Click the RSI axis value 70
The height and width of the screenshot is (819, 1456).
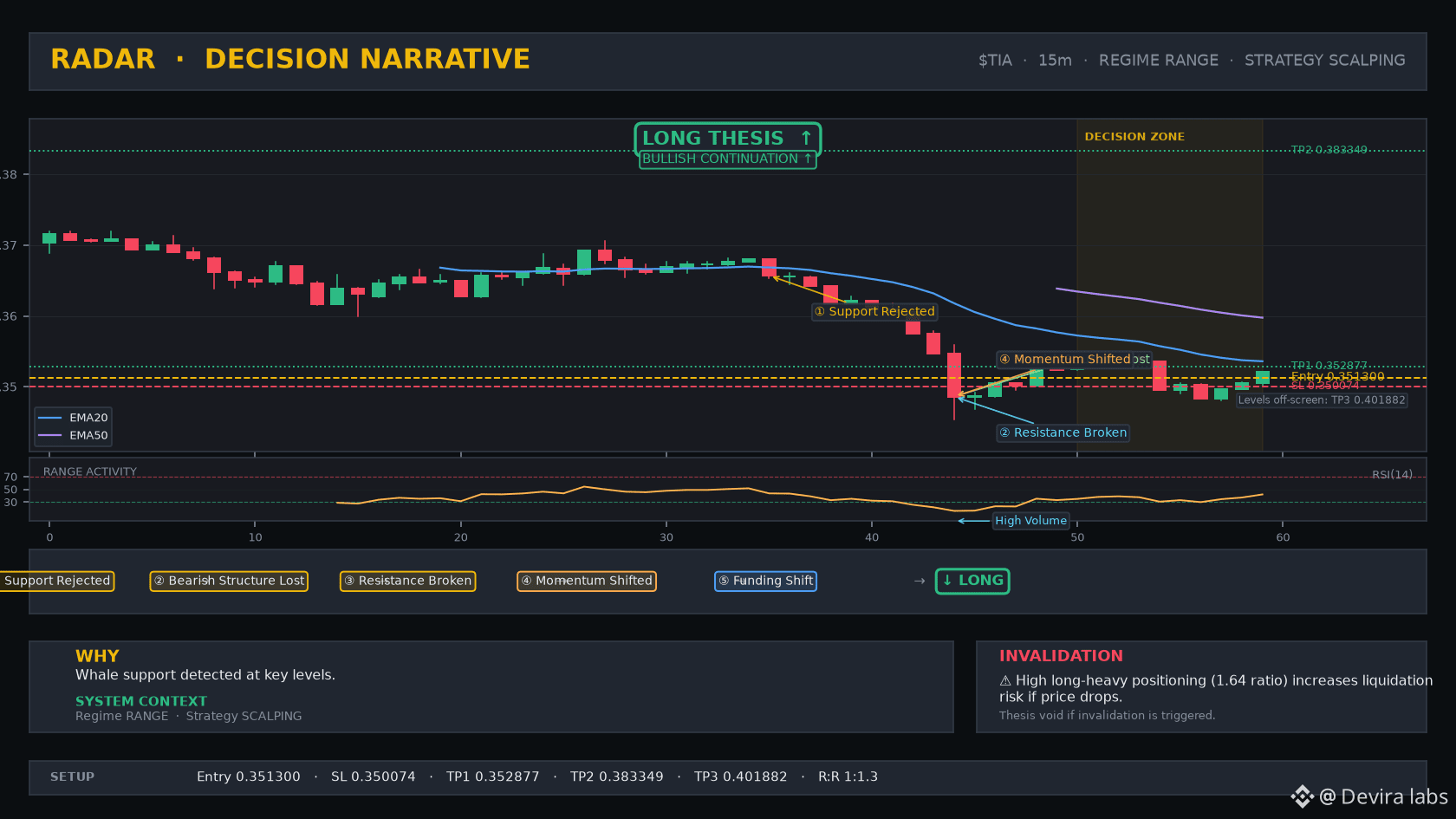(10, 477)
